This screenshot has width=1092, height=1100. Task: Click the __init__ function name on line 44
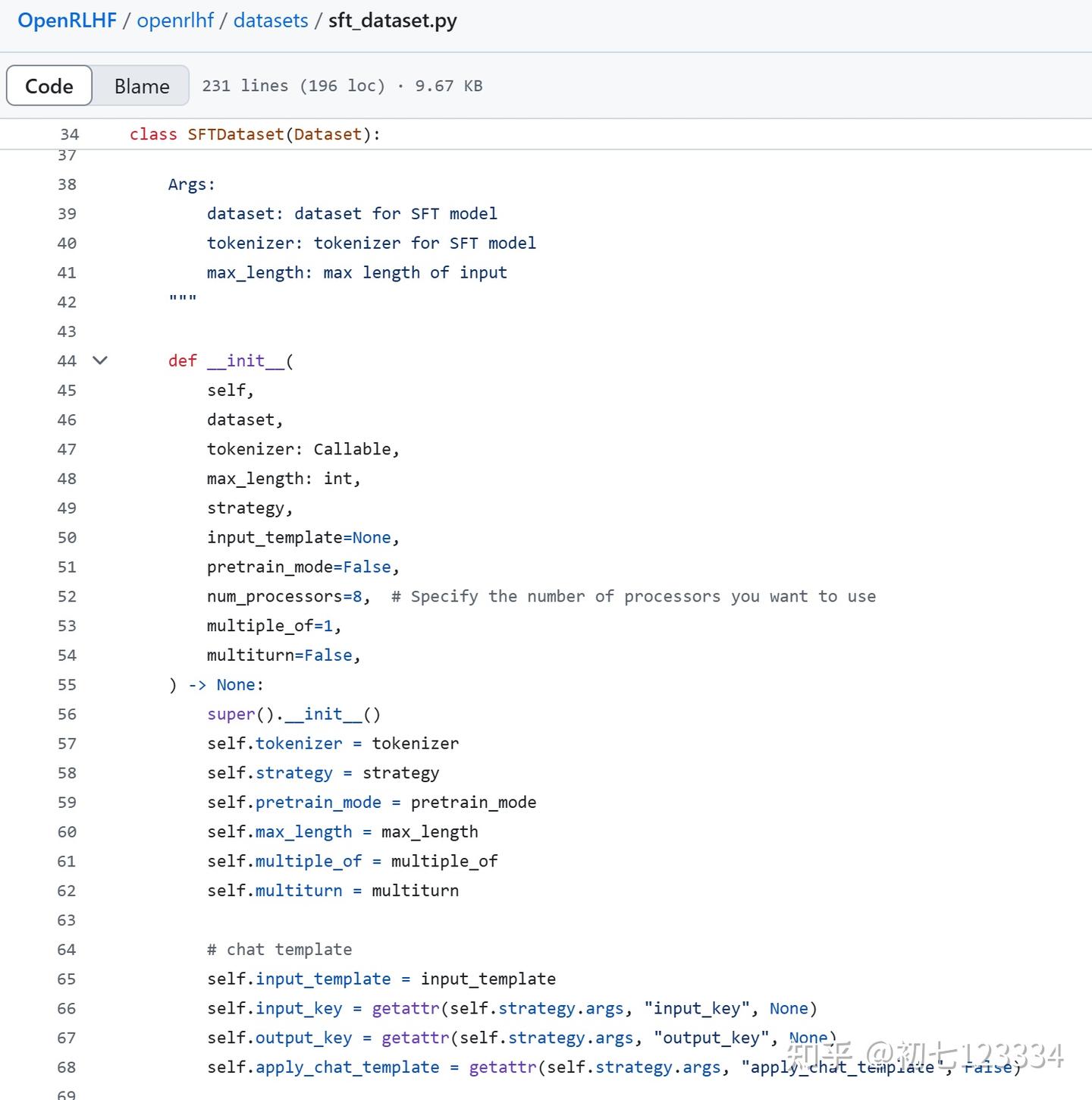[x=245, y=361]
